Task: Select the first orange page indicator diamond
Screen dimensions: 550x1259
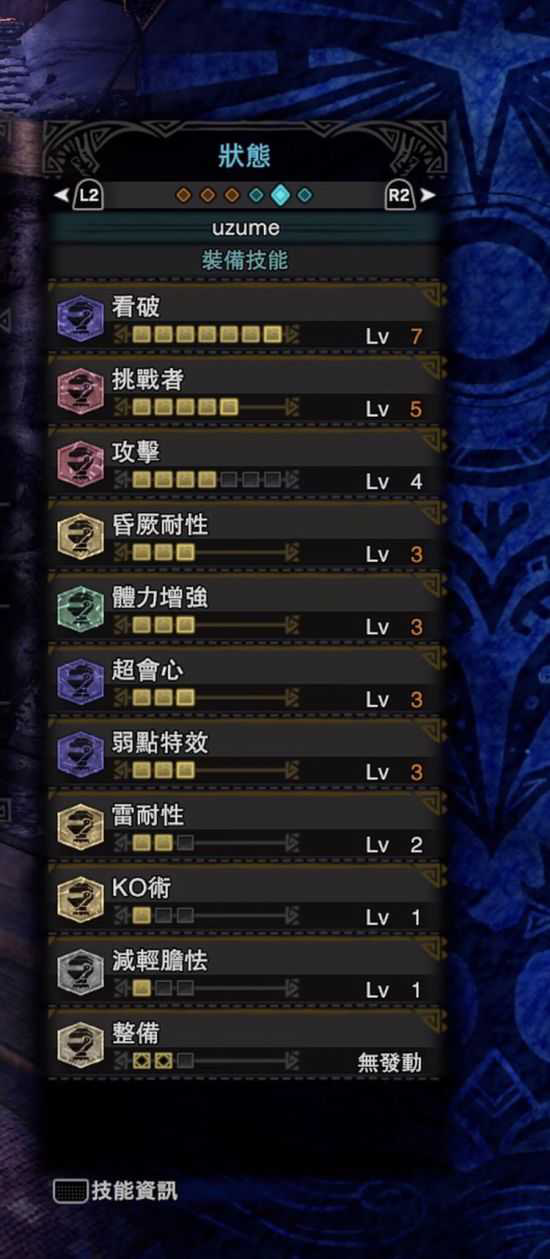Action: click(183, 195)
